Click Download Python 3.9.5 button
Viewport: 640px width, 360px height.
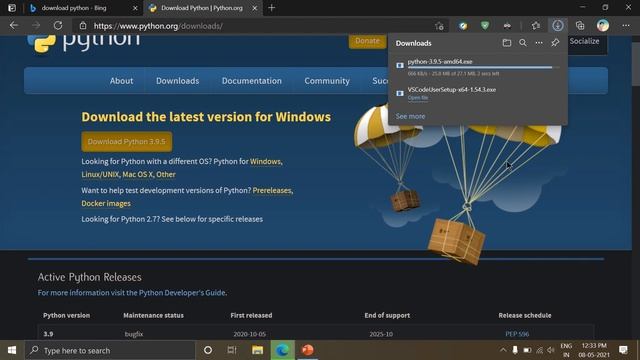pos(127,142)
